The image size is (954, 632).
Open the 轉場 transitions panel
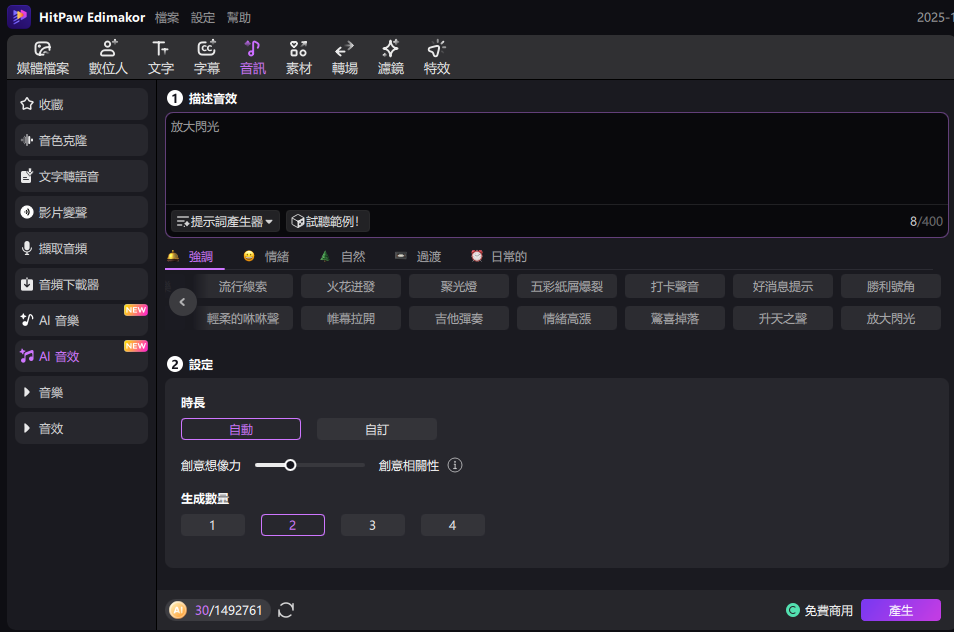pos(345,58)
